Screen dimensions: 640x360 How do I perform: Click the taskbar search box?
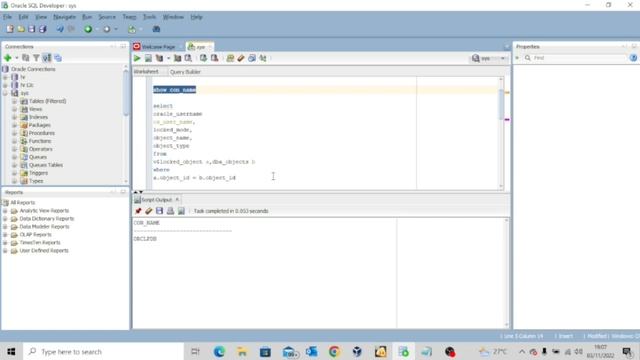[104, 351]
